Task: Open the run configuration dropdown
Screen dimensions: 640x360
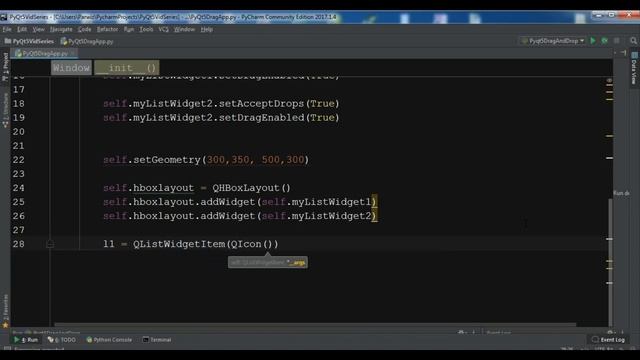Action: [x=553, y=41]
